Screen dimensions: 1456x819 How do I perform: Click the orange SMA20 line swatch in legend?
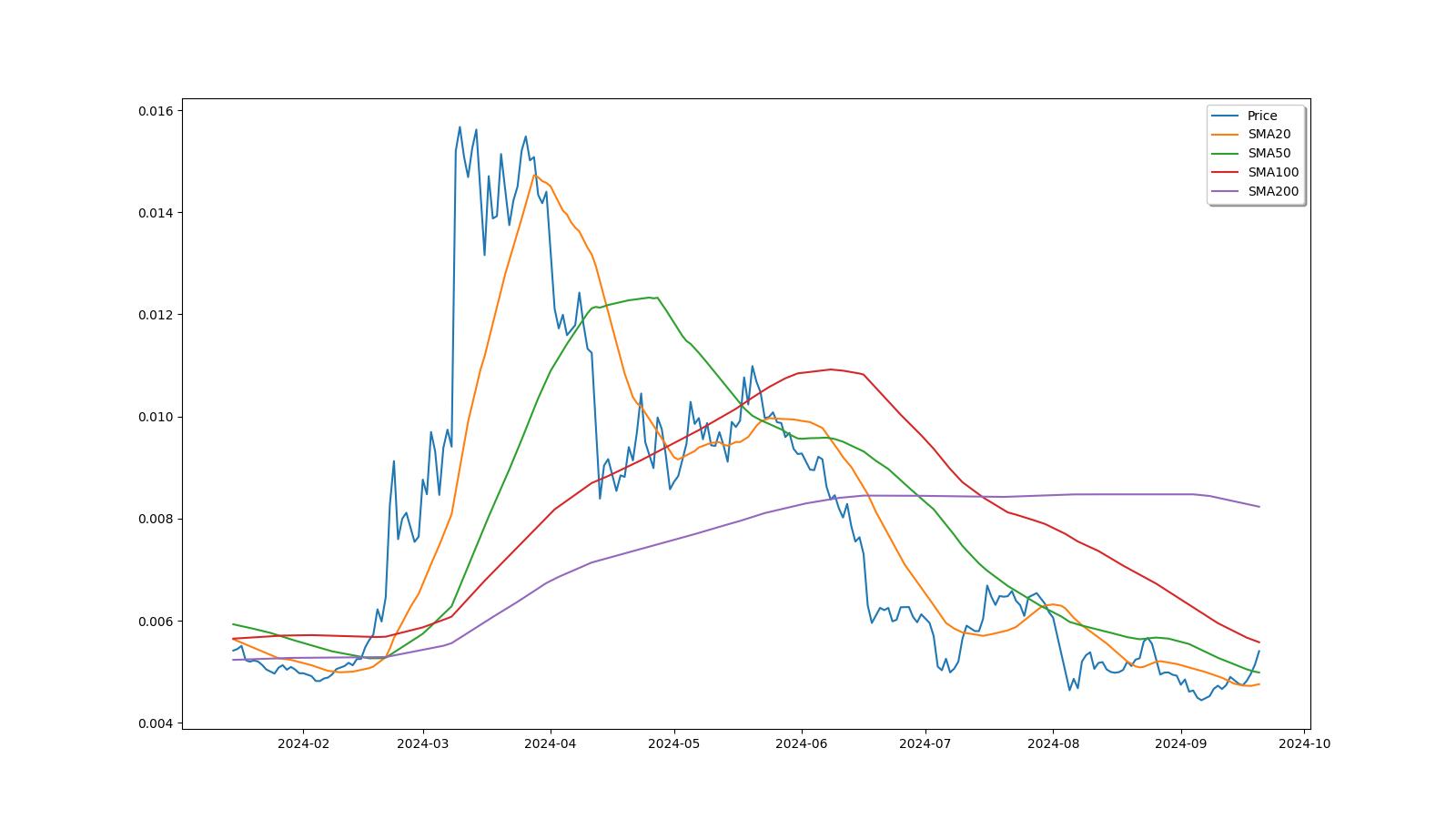coord(1226,135)
